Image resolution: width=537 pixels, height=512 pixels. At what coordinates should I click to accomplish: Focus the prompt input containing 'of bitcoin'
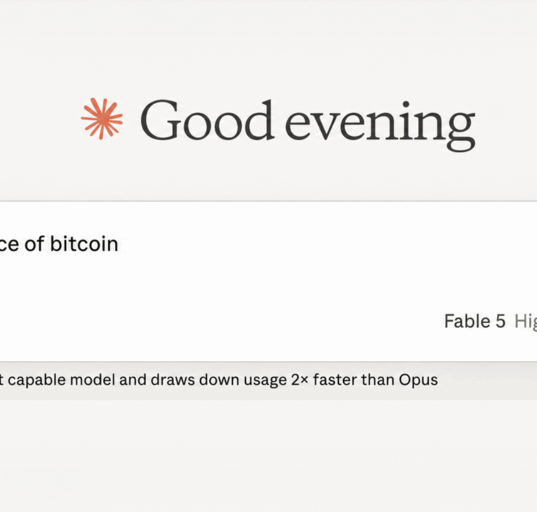tap(268, 281)
